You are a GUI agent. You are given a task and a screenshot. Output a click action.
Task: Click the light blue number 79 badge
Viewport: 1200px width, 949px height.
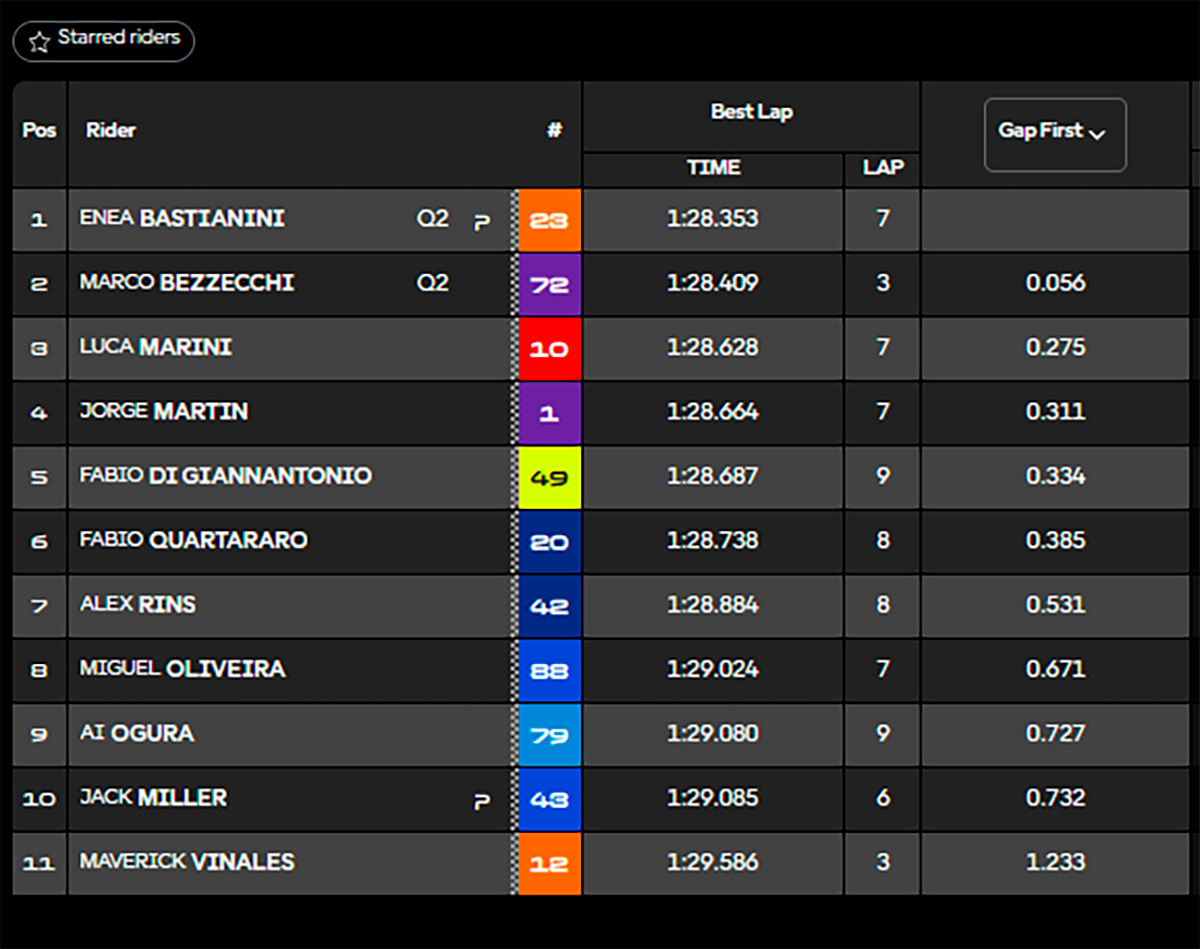[549, 734]
